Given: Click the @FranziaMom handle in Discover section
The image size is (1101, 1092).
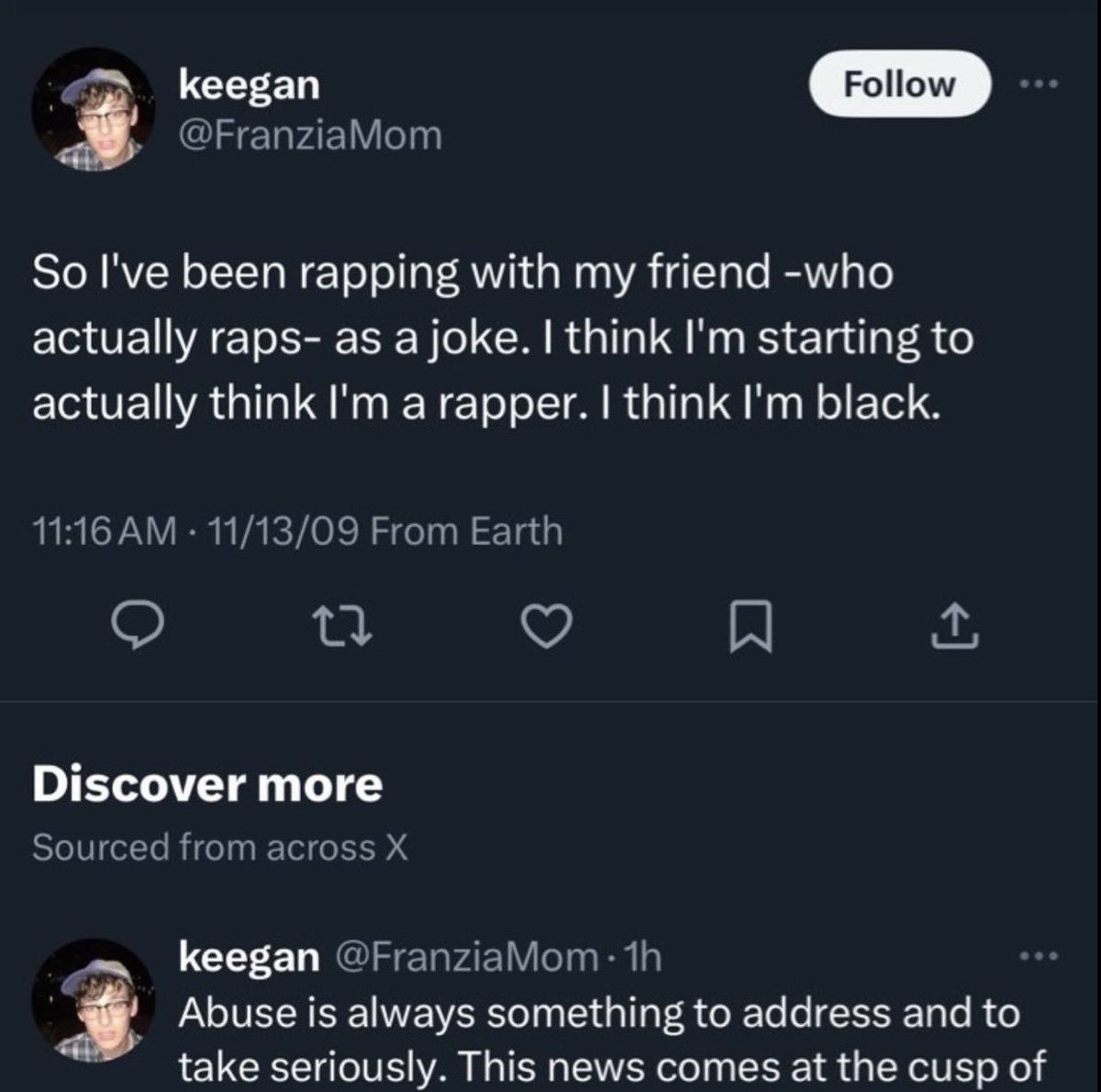Looking at the screenshot, I should (x=468, y=958).
